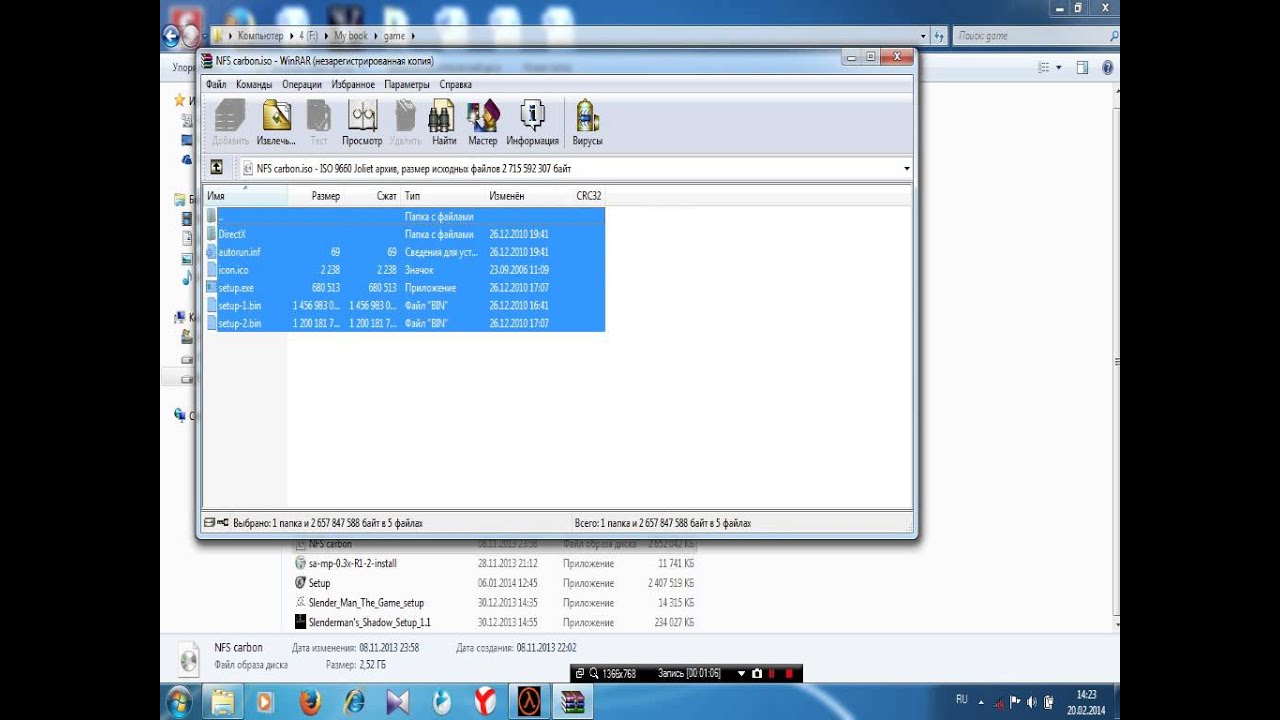Image resolution: width=1280 pixels, height=720 pixels.
Task: Click the Explorer back navigation arrow
Action: [170, 36]
